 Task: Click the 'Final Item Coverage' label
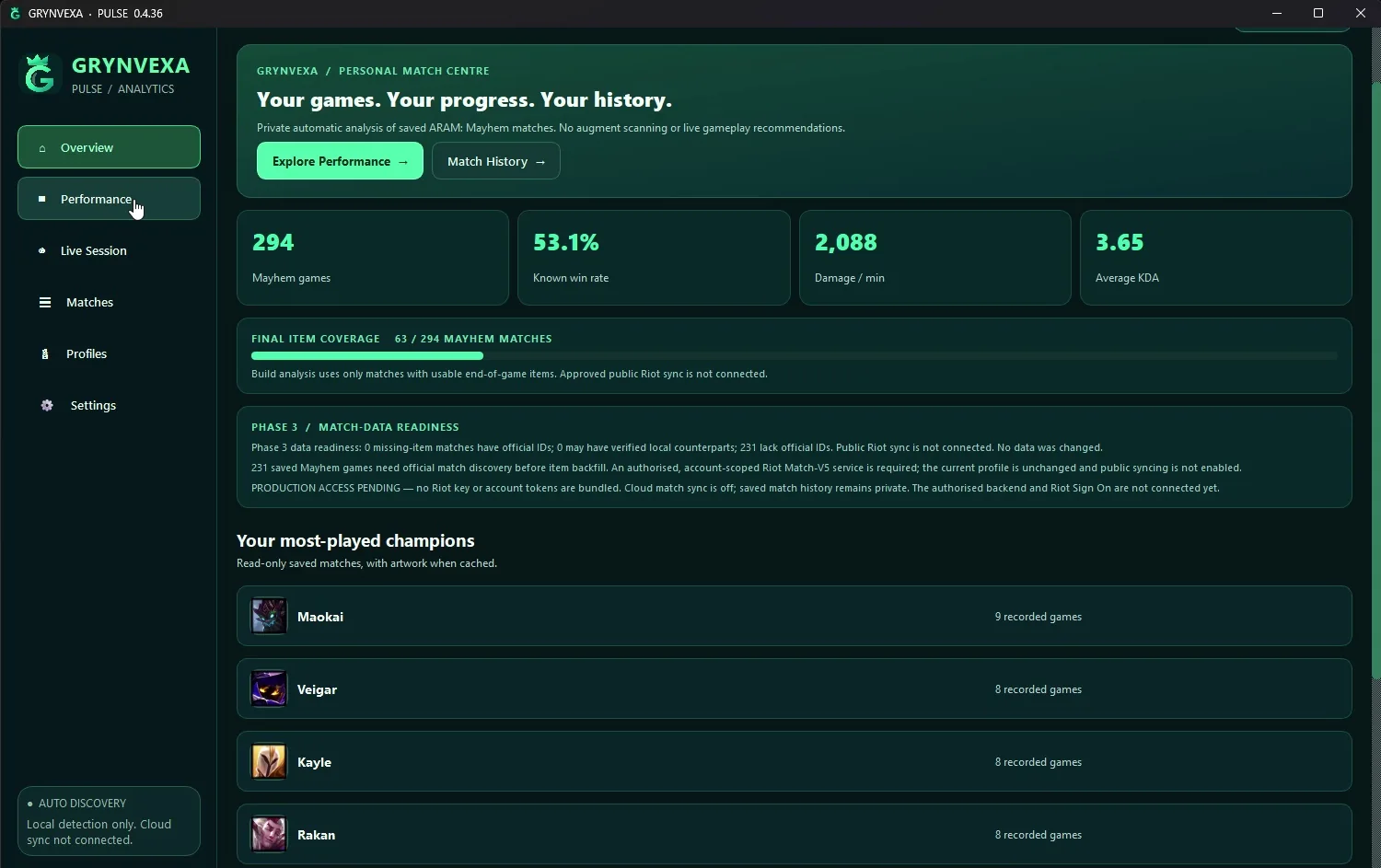point(316,339)
